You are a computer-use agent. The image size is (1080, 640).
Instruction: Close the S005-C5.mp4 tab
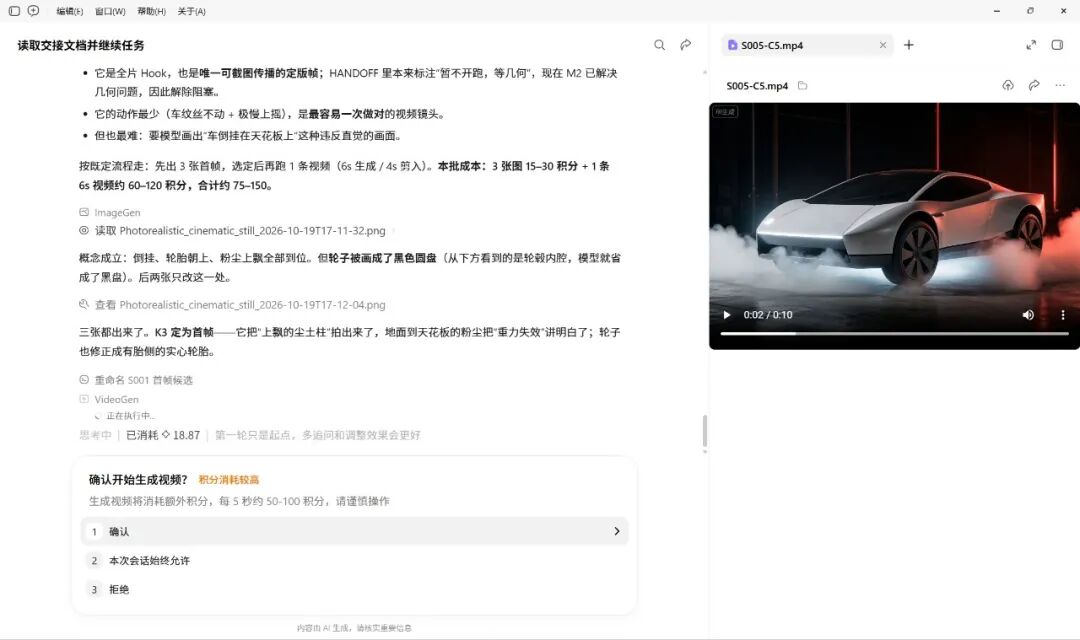[882, 45]
